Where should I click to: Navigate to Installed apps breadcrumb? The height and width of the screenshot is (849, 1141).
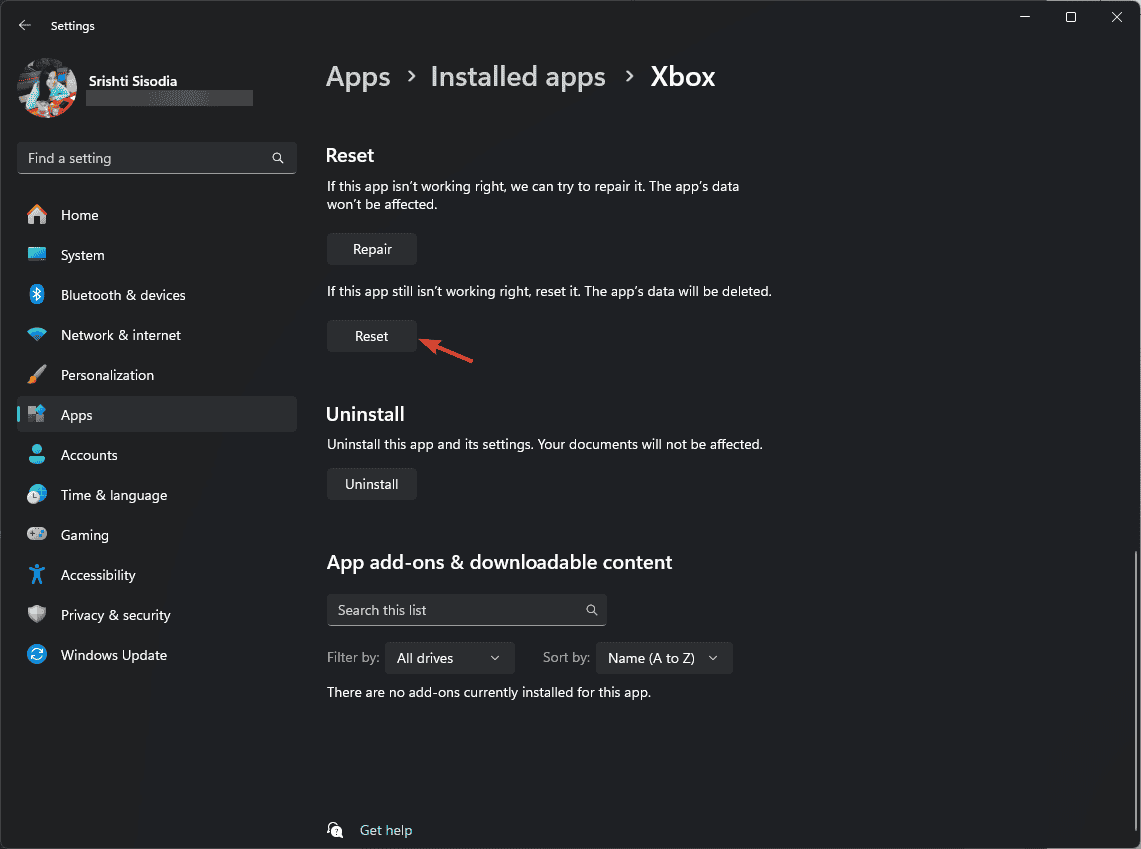518,76
